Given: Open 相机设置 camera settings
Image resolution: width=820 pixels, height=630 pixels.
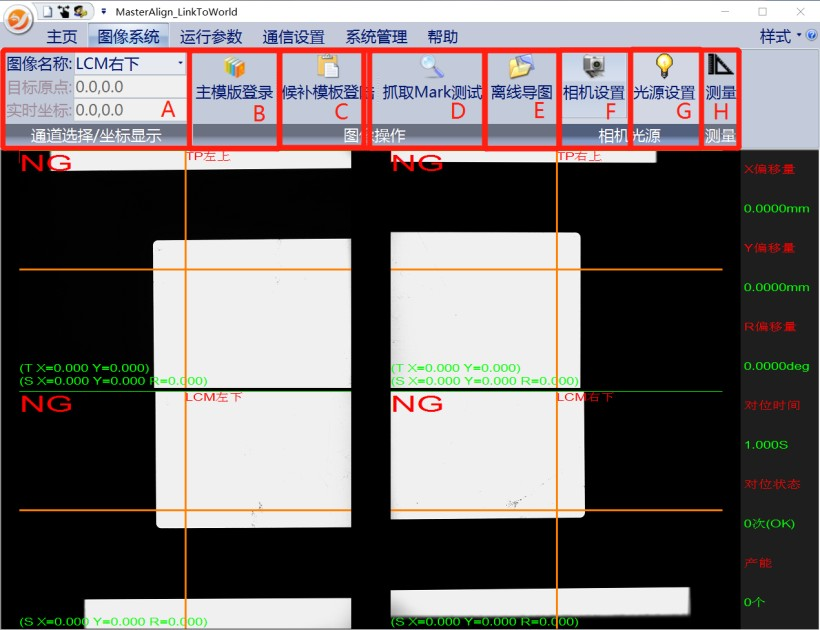Looking at the screenshot, I should point(594,69).
